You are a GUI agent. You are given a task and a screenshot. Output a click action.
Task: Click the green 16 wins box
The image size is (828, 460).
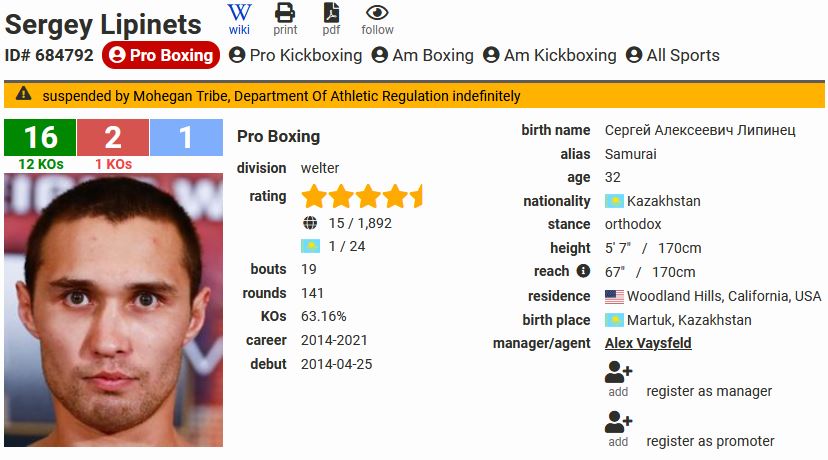pyautogui.click(x=39, y=138)
